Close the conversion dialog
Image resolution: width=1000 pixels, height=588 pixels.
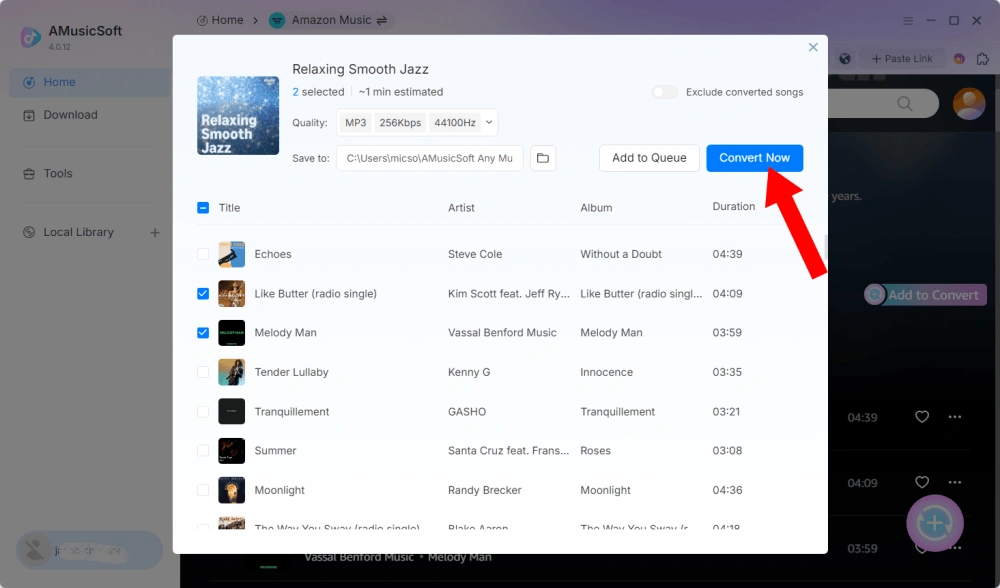(813, 47)
